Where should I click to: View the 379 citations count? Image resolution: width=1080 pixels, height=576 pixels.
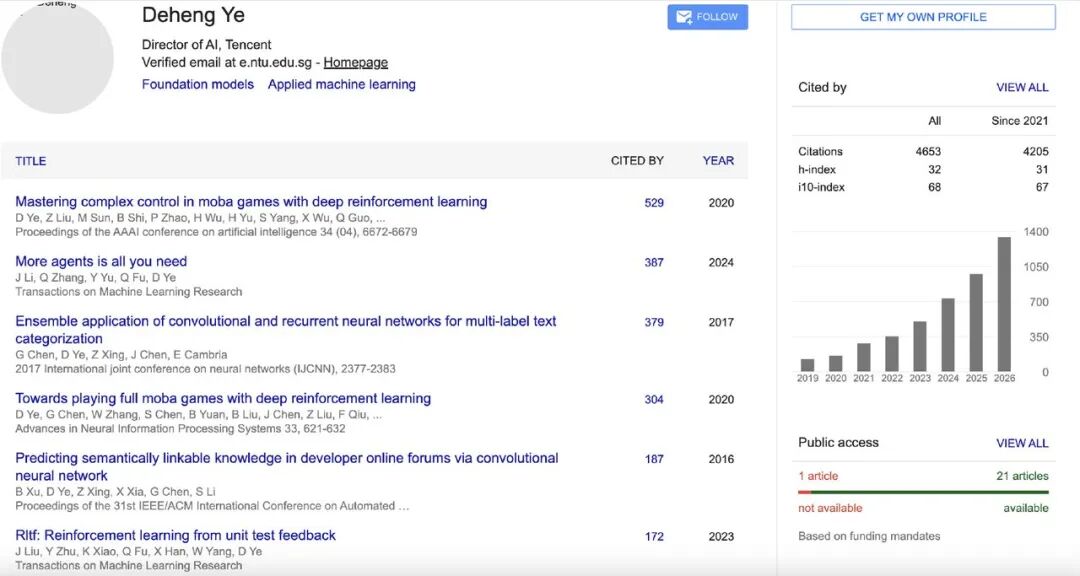click(x=654, y=322)
